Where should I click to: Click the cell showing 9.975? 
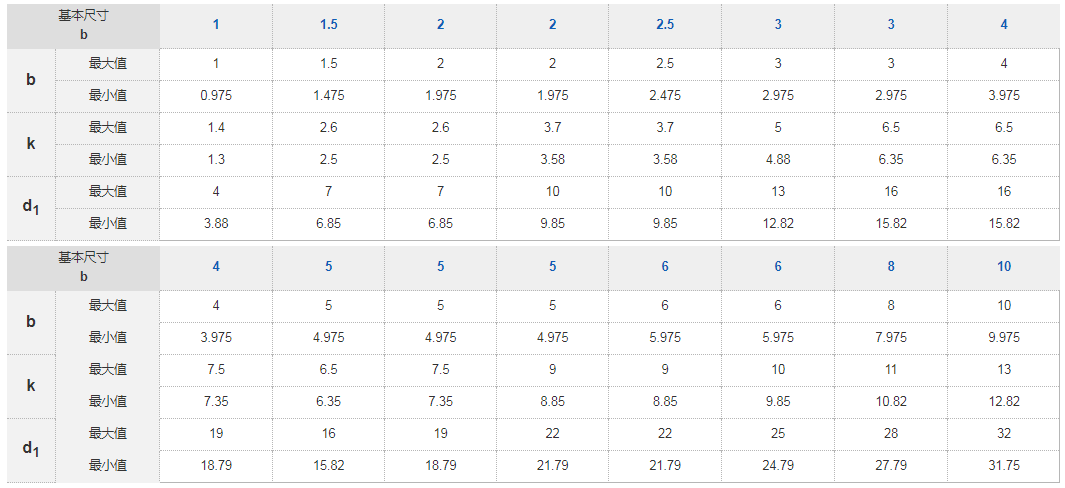point(1004,338)
